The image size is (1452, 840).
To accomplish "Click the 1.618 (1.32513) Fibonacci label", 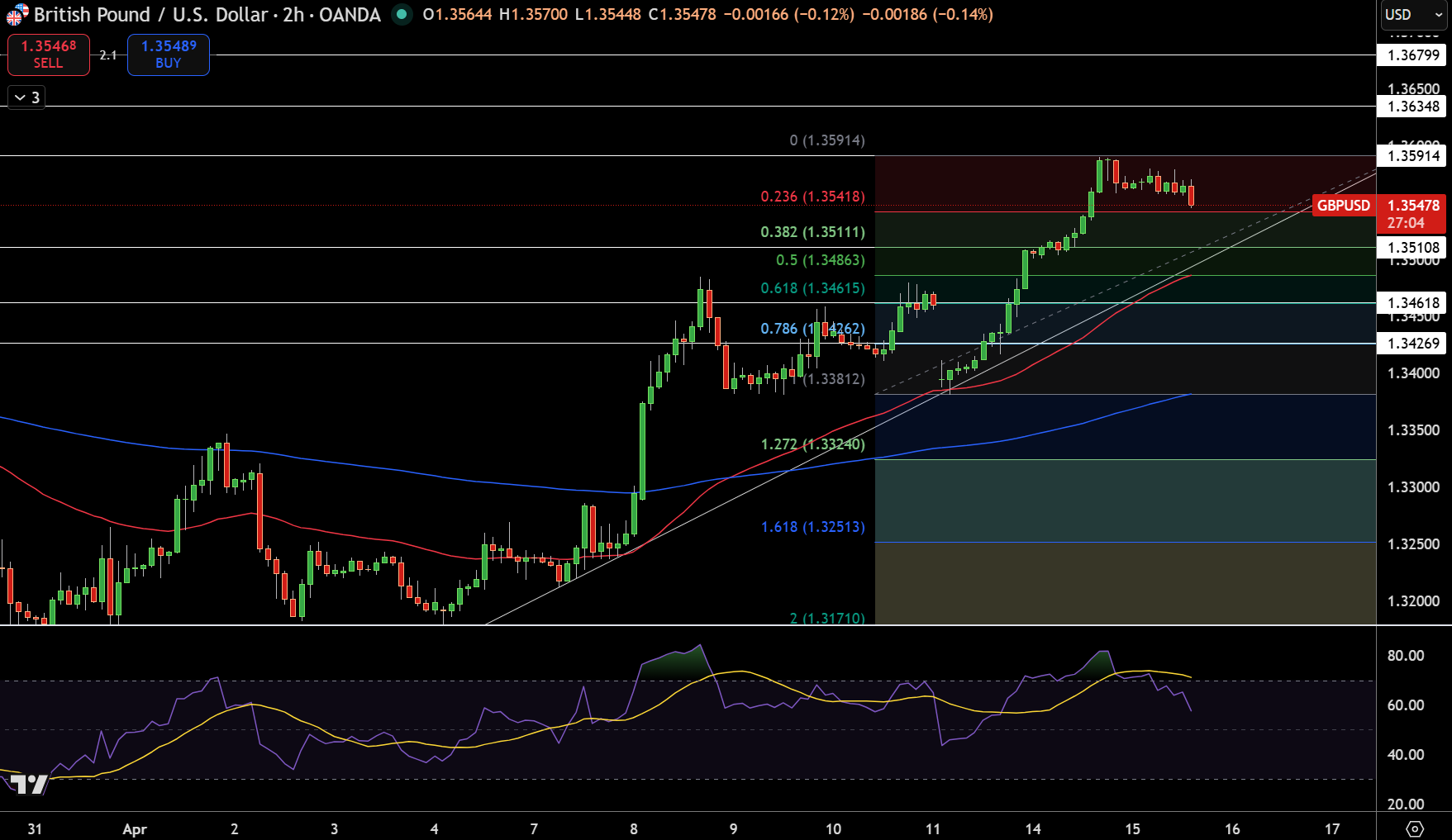I will 813,527.
